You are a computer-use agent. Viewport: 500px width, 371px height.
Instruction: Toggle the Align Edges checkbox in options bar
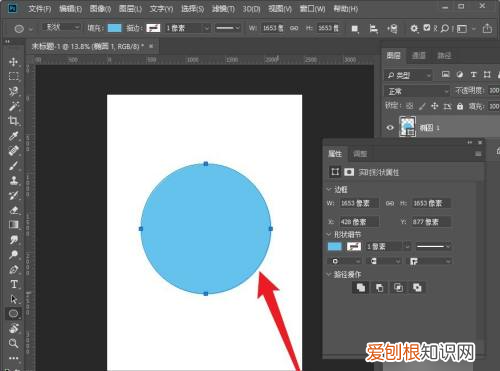pyautogui.click(x=427, y=28)
